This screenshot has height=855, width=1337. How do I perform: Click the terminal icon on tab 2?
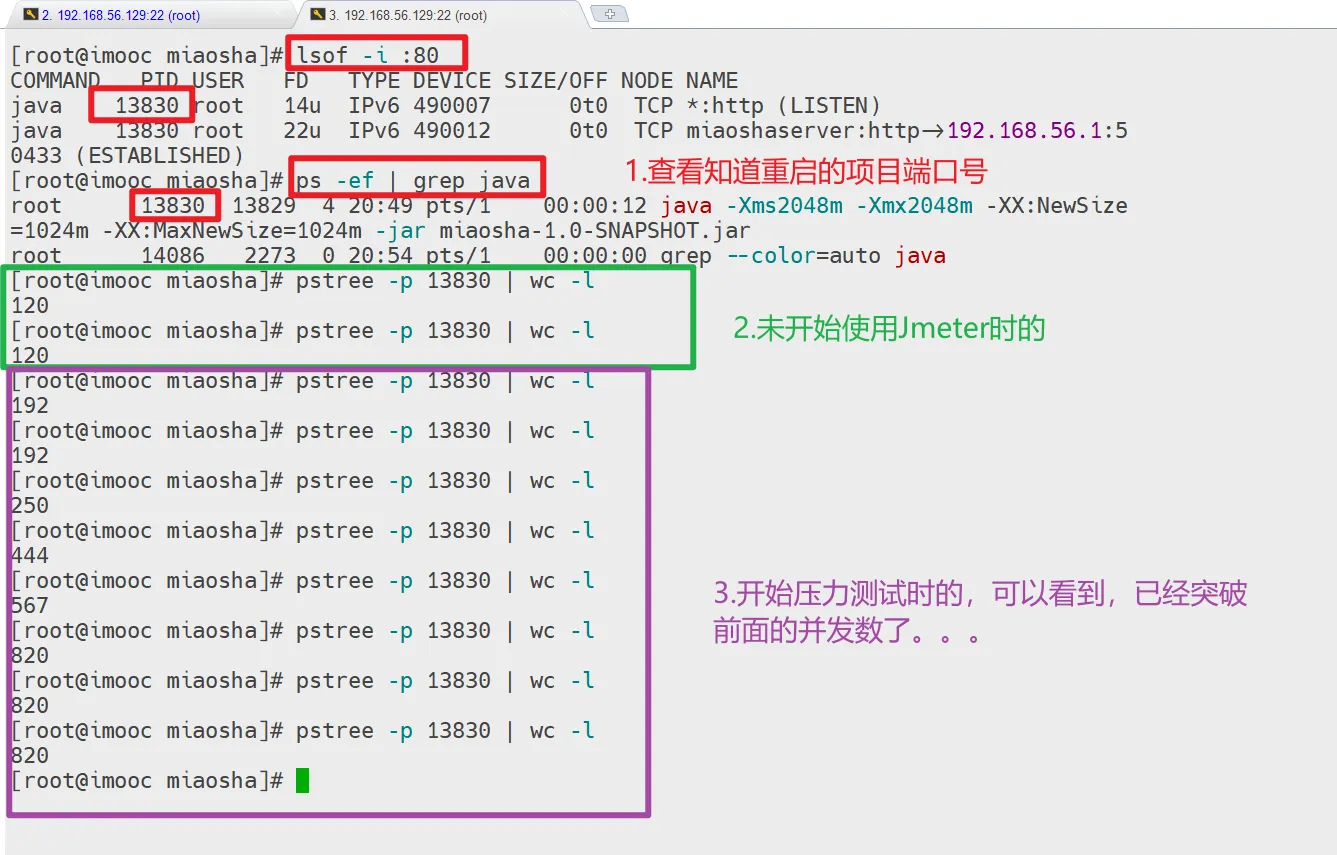point(31,15)
